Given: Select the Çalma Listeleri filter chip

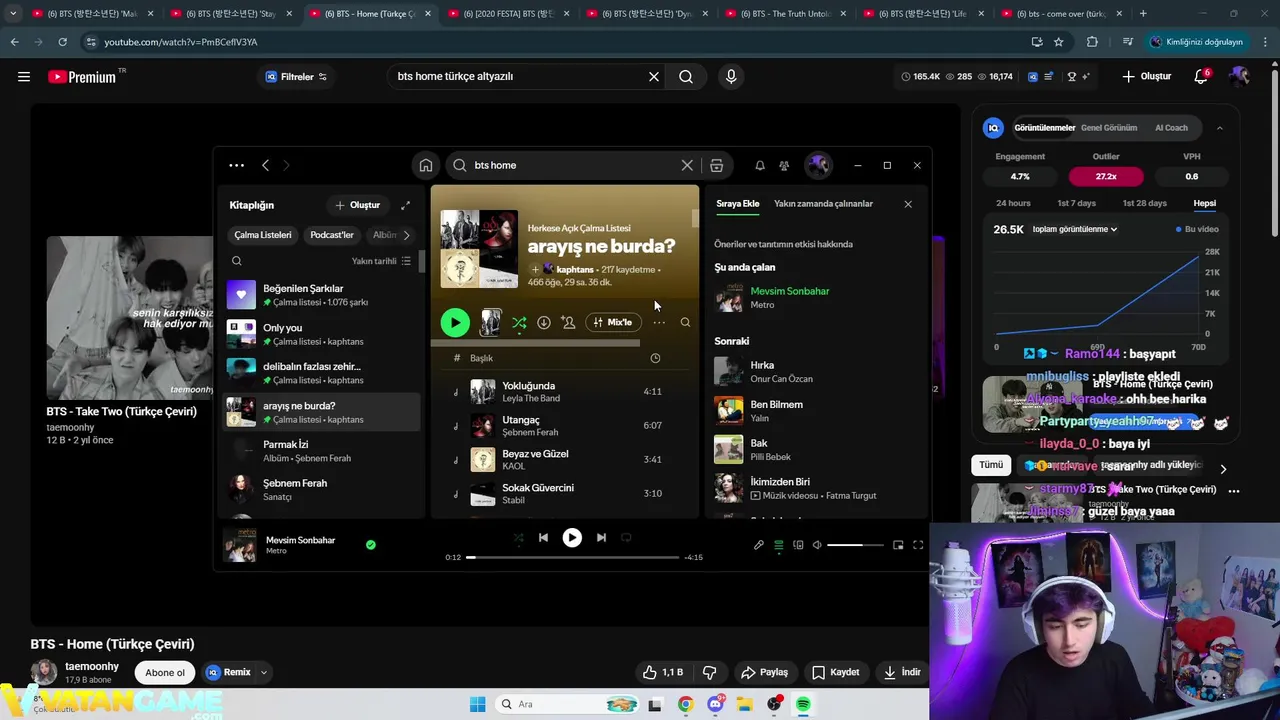Looking at the screenshot, I should (x=263, y=235).
